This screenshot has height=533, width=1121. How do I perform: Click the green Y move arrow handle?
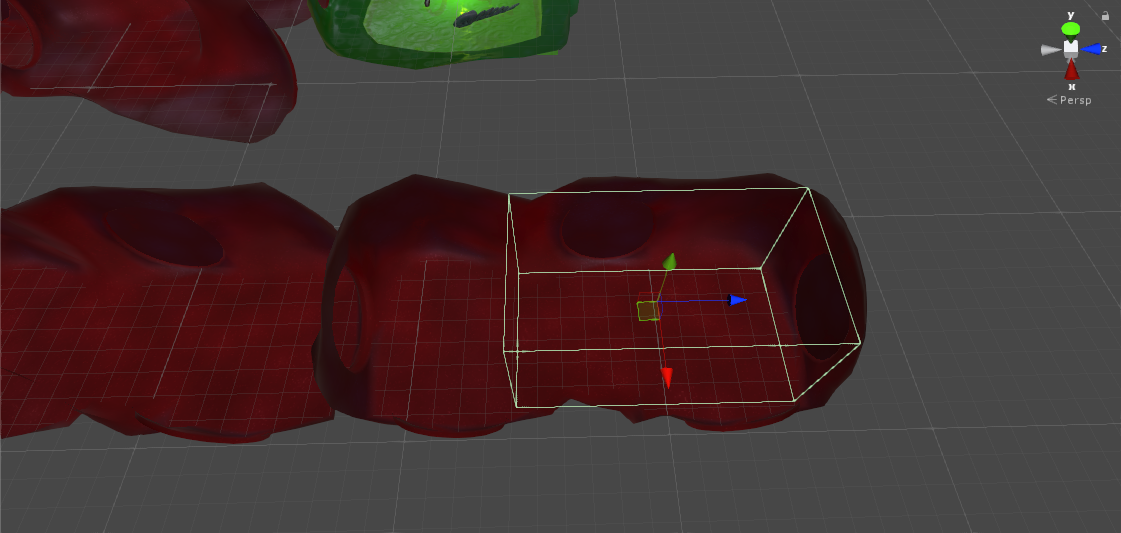coord(670,262)
